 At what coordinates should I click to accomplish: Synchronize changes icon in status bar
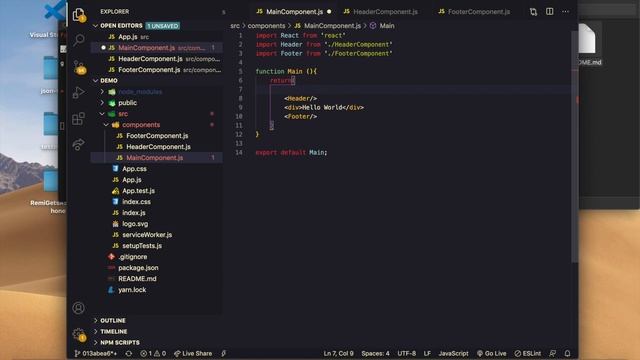point(129,353)
